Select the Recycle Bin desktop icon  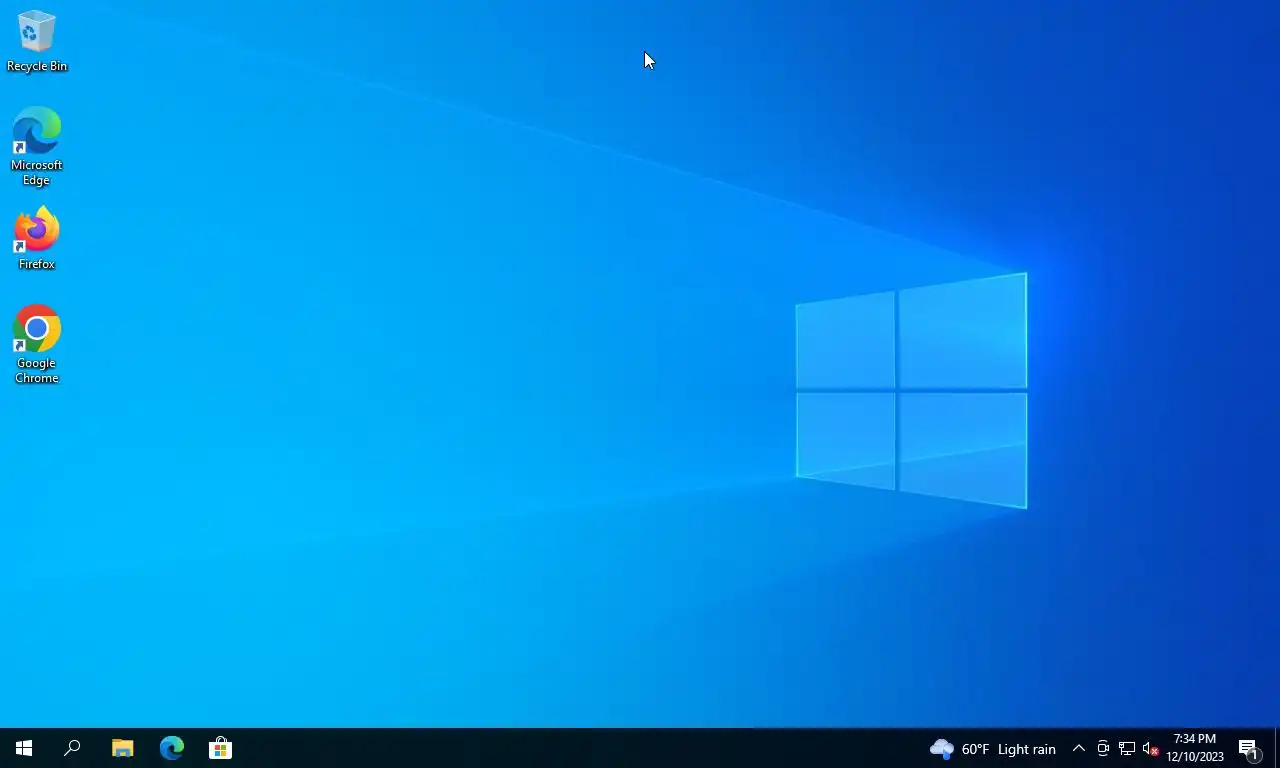(x=37, y=41)
